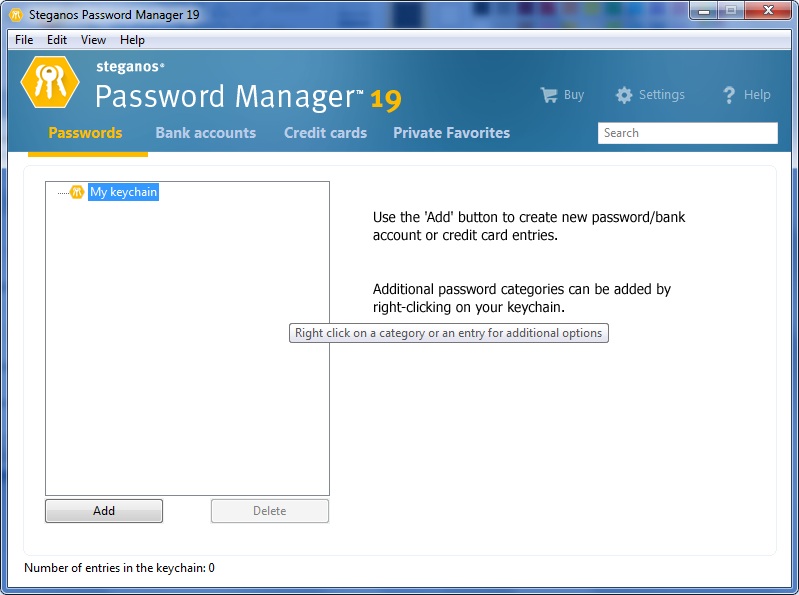
Task: Minimize the Steganos Password Manager window
Action: (704, 11)
